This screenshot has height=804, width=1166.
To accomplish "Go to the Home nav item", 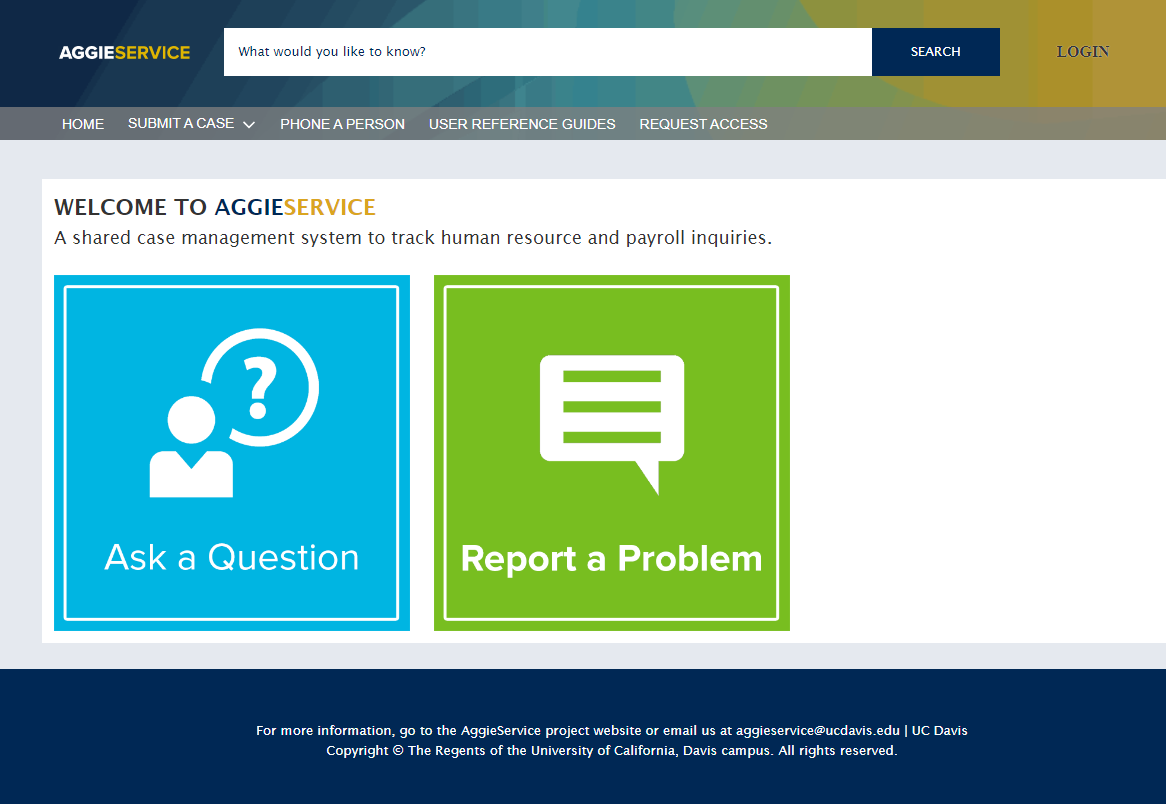I will pos(83,124).
